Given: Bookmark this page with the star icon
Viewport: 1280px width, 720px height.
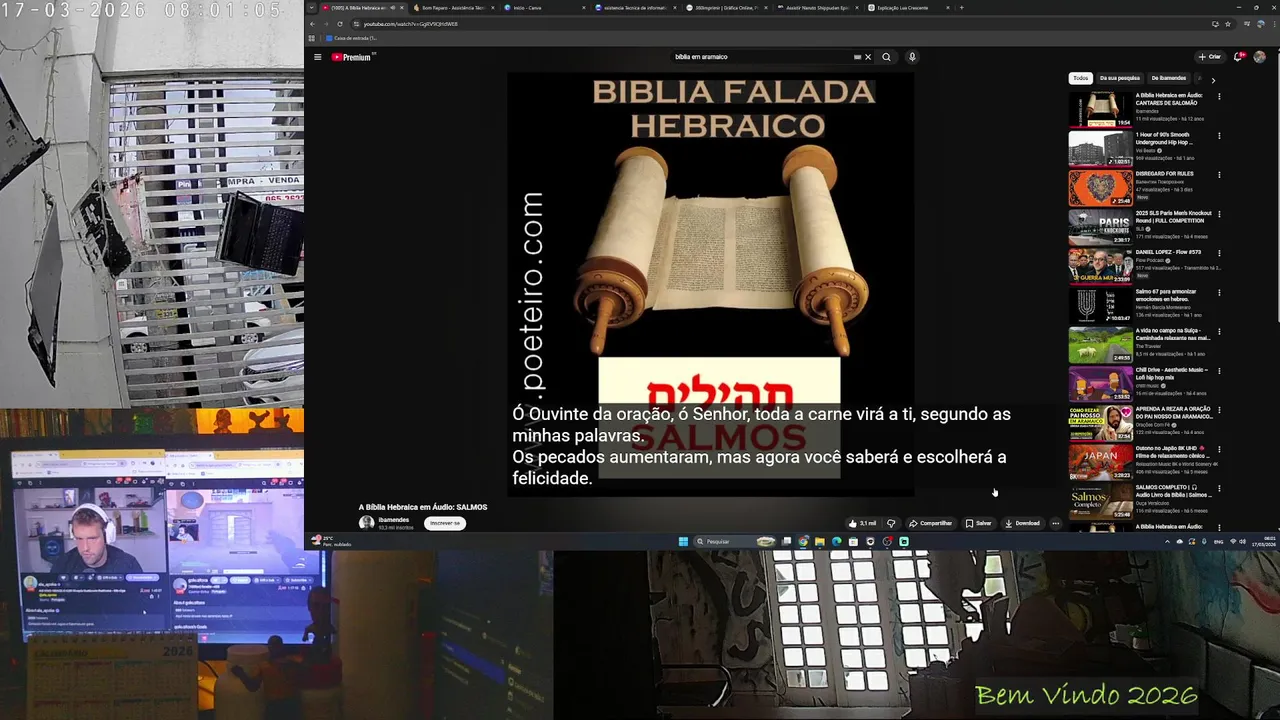Looking at the screenshot, I should tap(1228, 23).
